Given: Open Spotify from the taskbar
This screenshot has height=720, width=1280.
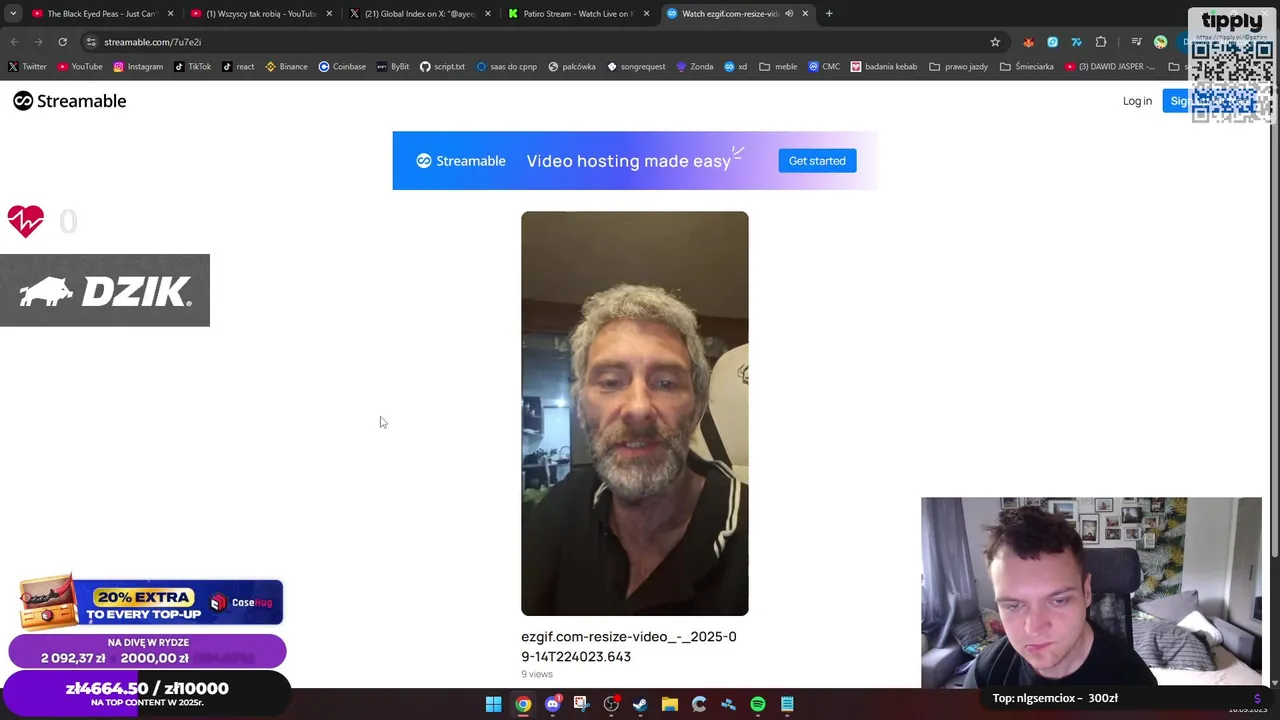Looking at the screenshot, I should pos(758,704).
